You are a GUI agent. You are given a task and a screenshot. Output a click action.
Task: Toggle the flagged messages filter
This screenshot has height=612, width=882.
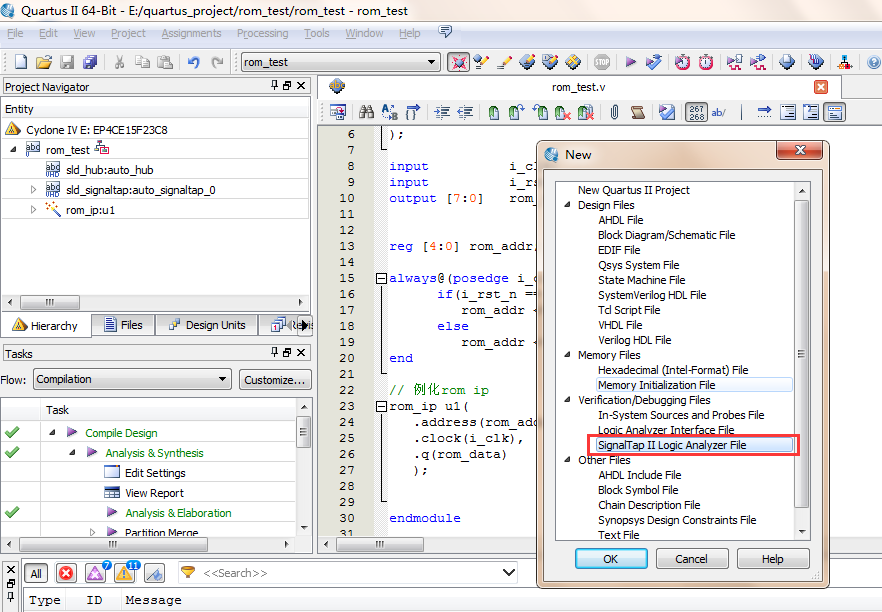[154, 573]
